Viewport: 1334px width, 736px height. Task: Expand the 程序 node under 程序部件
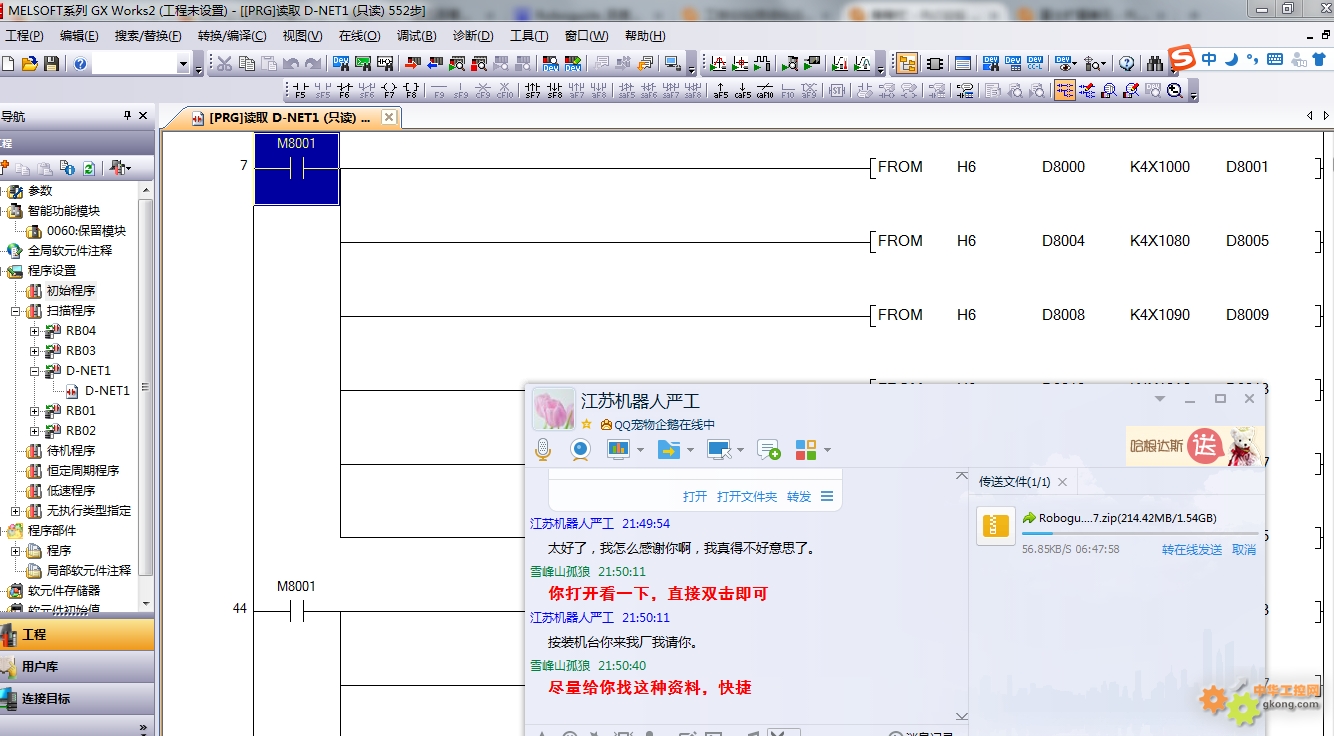coord(15,551)
